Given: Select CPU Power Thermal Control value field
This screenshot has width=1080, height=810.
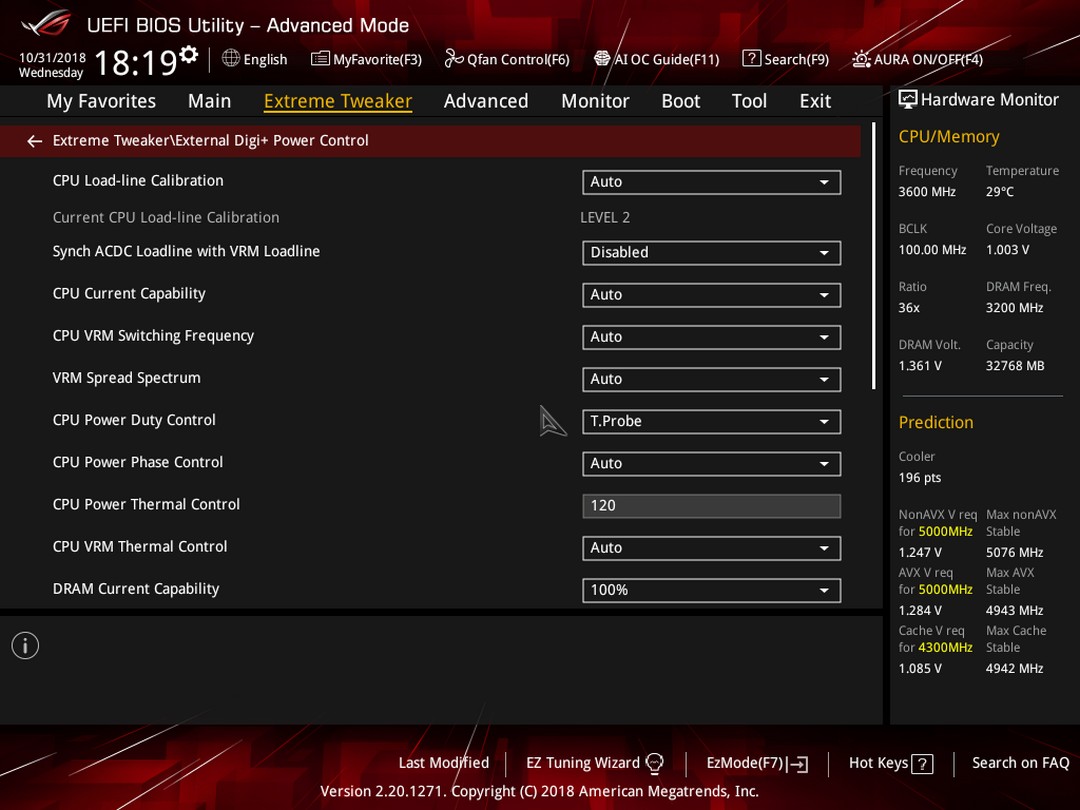Looking at the screenshot, I should pos(712,506).
